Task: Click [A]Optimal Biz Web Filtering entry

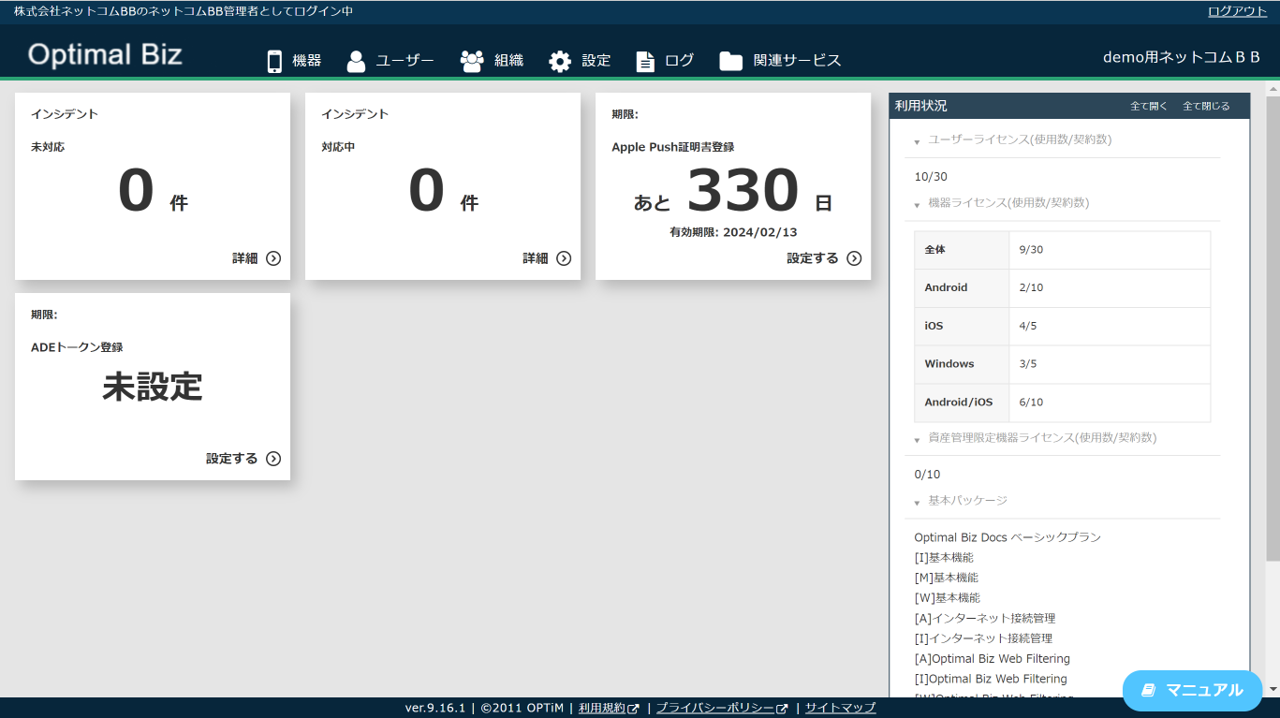Action: tap(992, 659)
